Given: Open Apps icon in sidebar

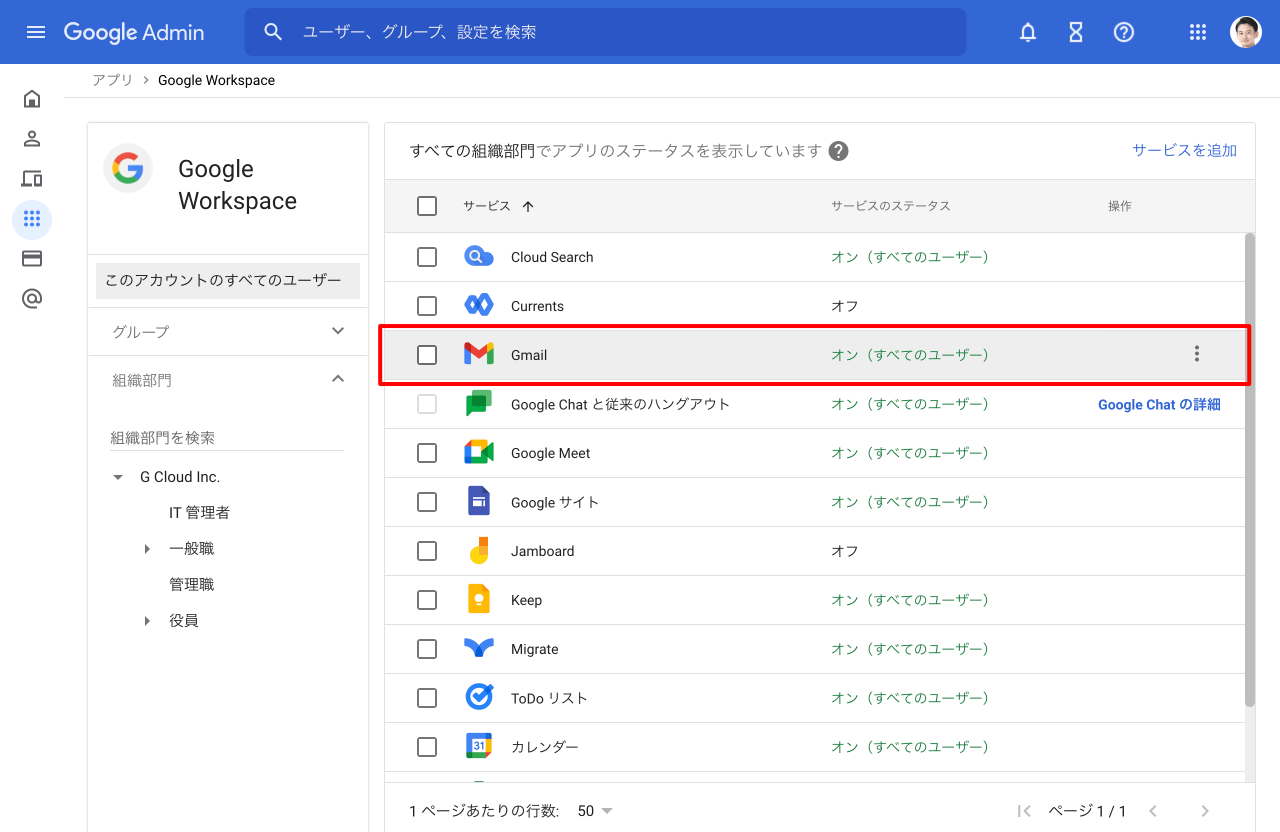Looking at the screenshot, I should (x=32, y=219).
